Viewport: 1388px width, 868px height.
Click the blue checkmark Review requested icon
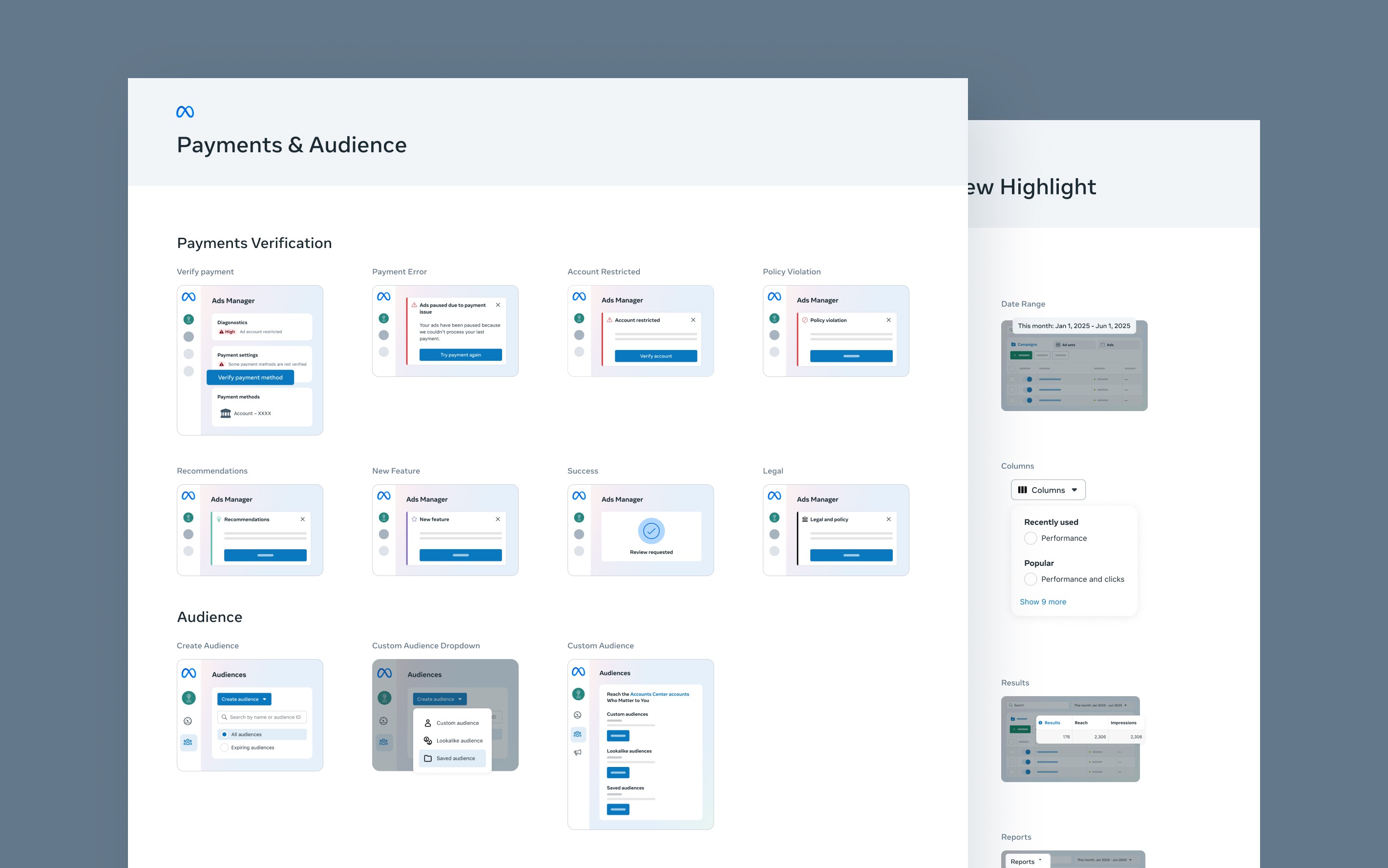pyautogui.click(x=651, y=531)
